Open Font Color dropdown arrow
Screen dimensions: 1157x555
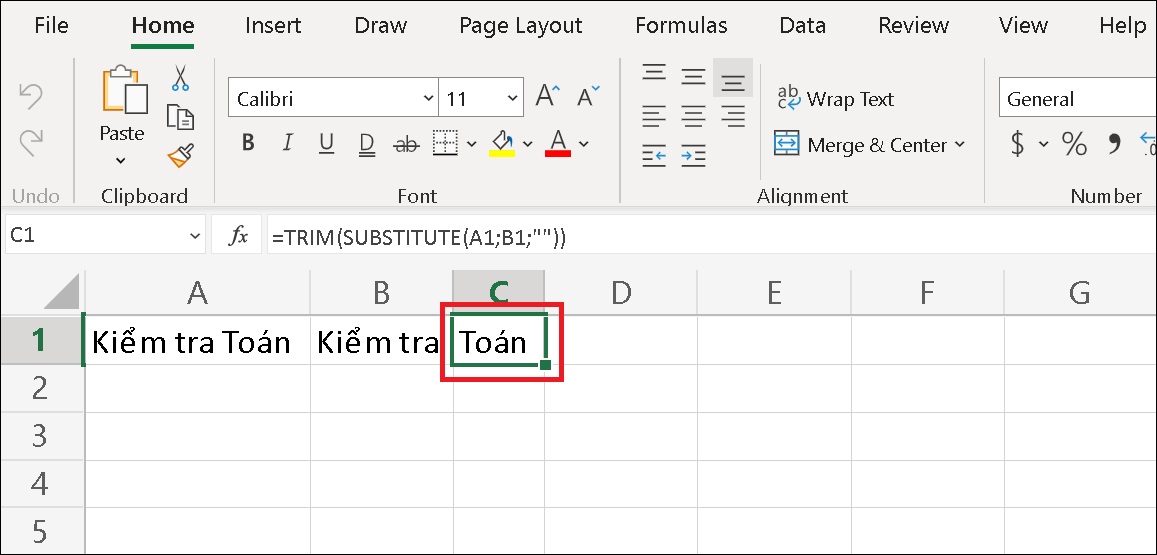coord(584,144)
